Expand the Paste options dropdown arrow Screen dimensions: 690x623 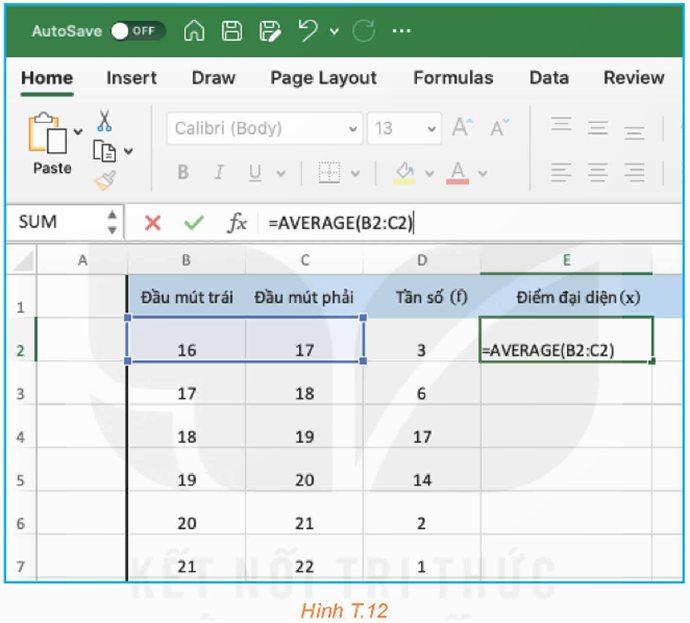[78, 132]
